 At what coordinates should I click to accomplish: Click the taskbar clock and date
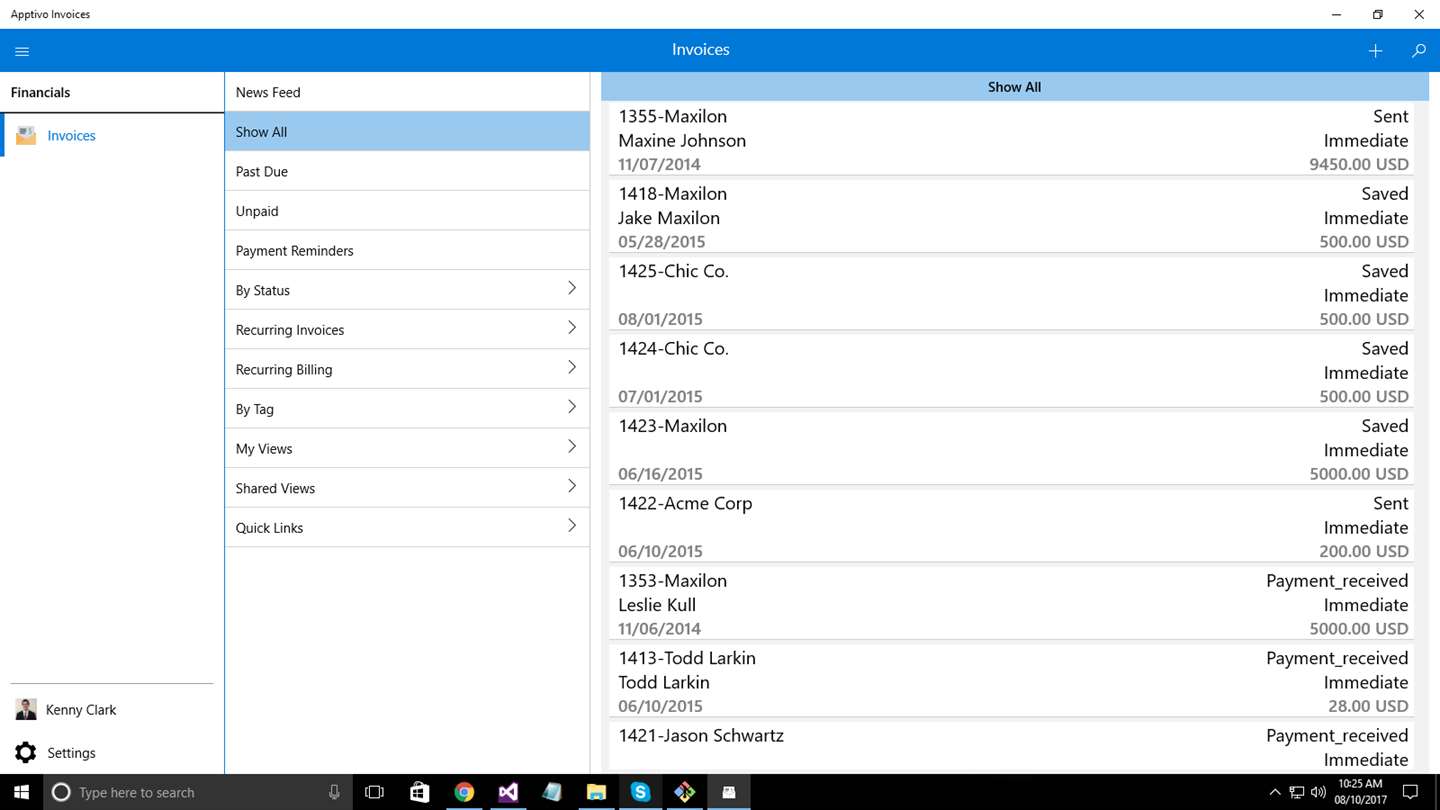click(x=1361, y=792)
